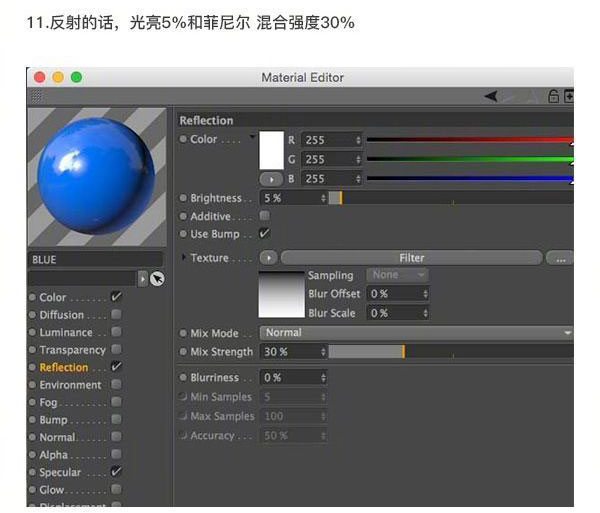The height and width of the screenshot is (513, 600).
Task: Select the Reflection channel label
Action: point(64,368)
